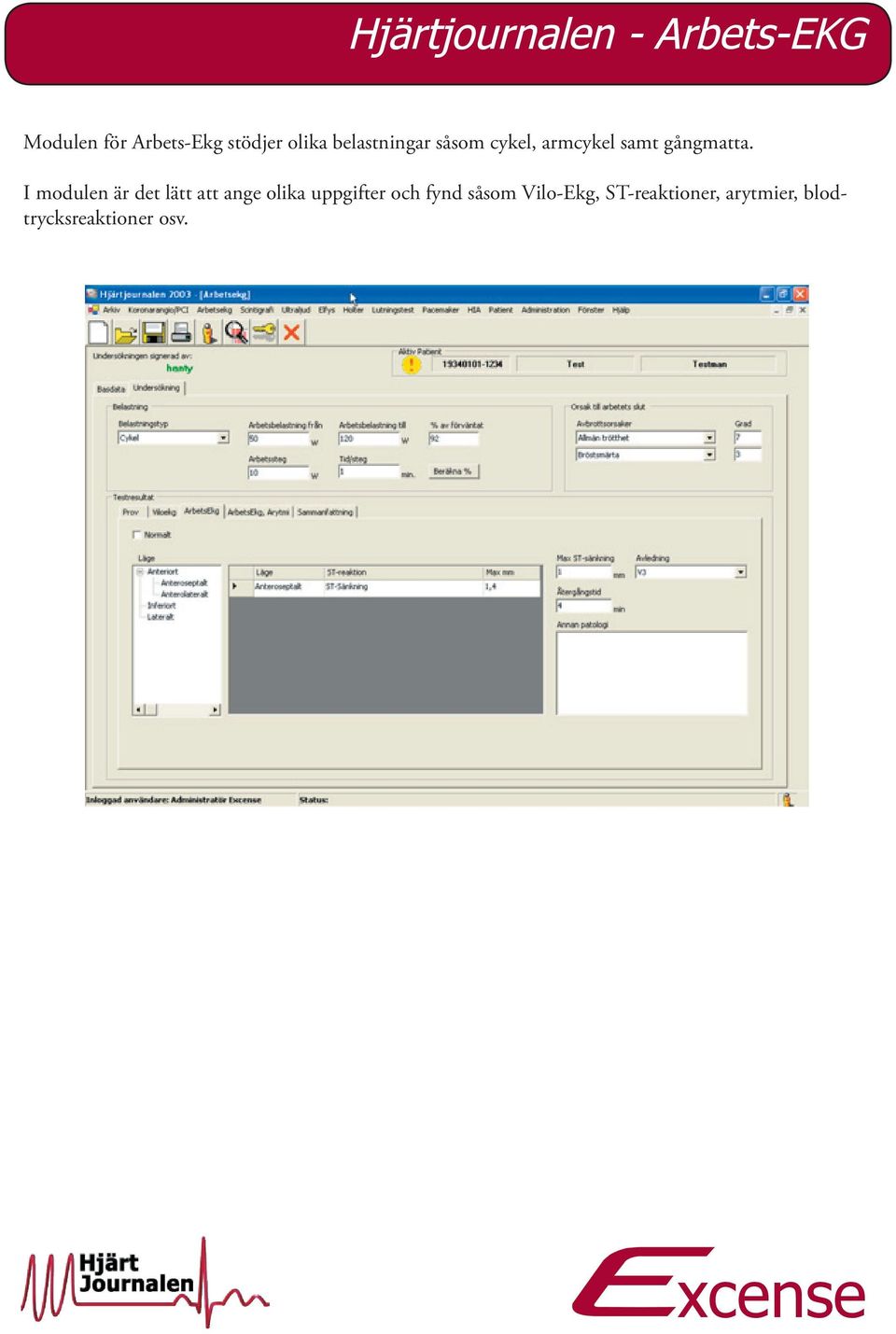
Task: Click the Arbetsbelastning från input field
Action: tap(277, 439)
